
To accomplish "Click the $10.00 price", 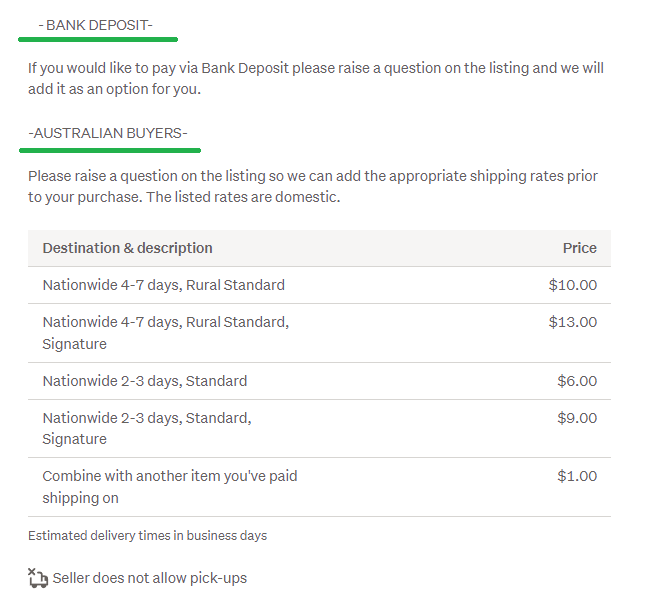I will coord(572,285).
